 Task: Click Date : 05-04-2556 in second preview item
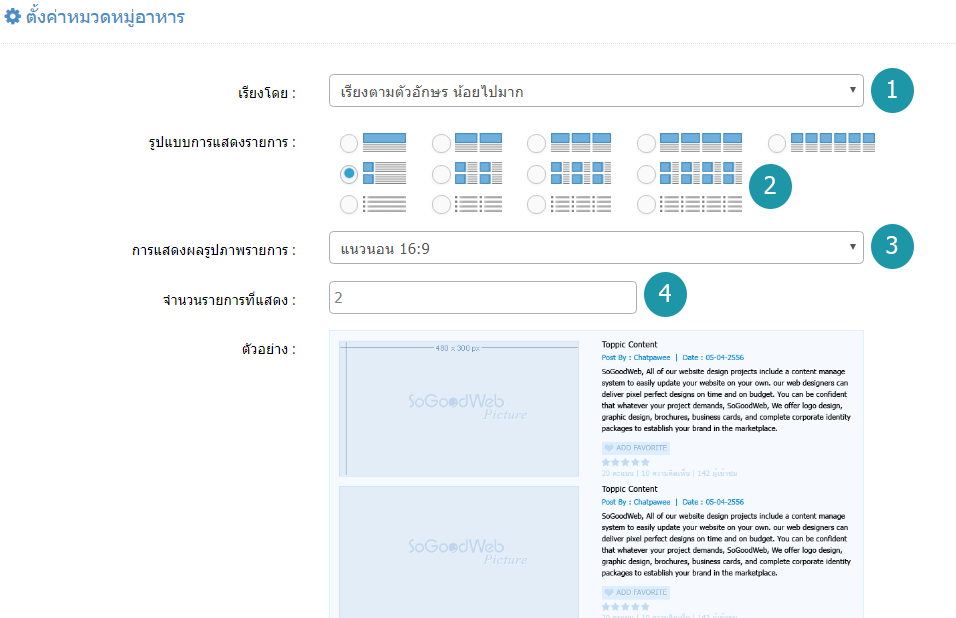[x=713, y=502]
